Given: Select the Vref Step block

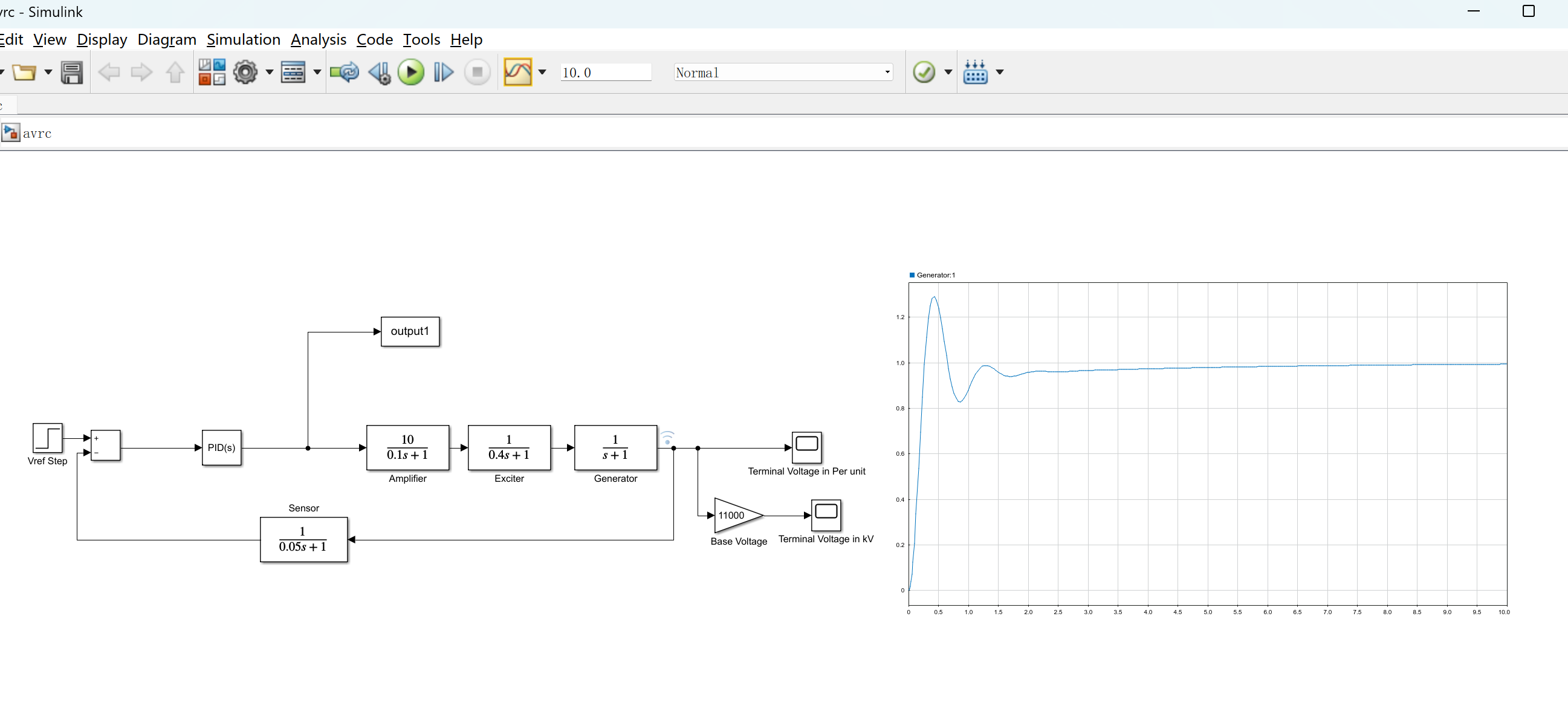Looking at the screenshot, I should tap(48, 439).
